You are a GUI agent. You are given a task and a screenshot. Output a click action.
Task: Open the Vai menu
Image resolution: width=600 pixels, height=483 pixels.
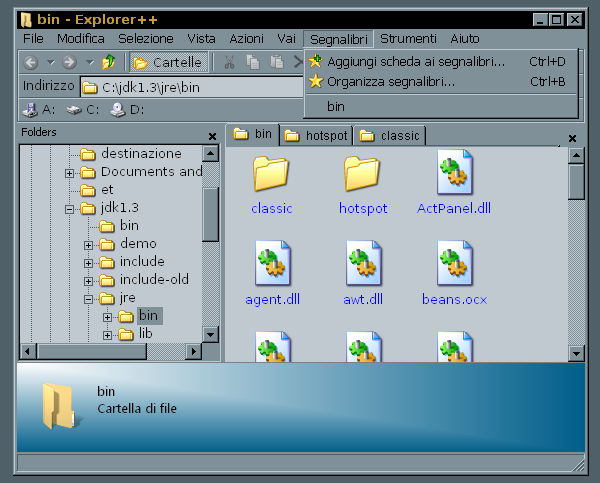286,39
